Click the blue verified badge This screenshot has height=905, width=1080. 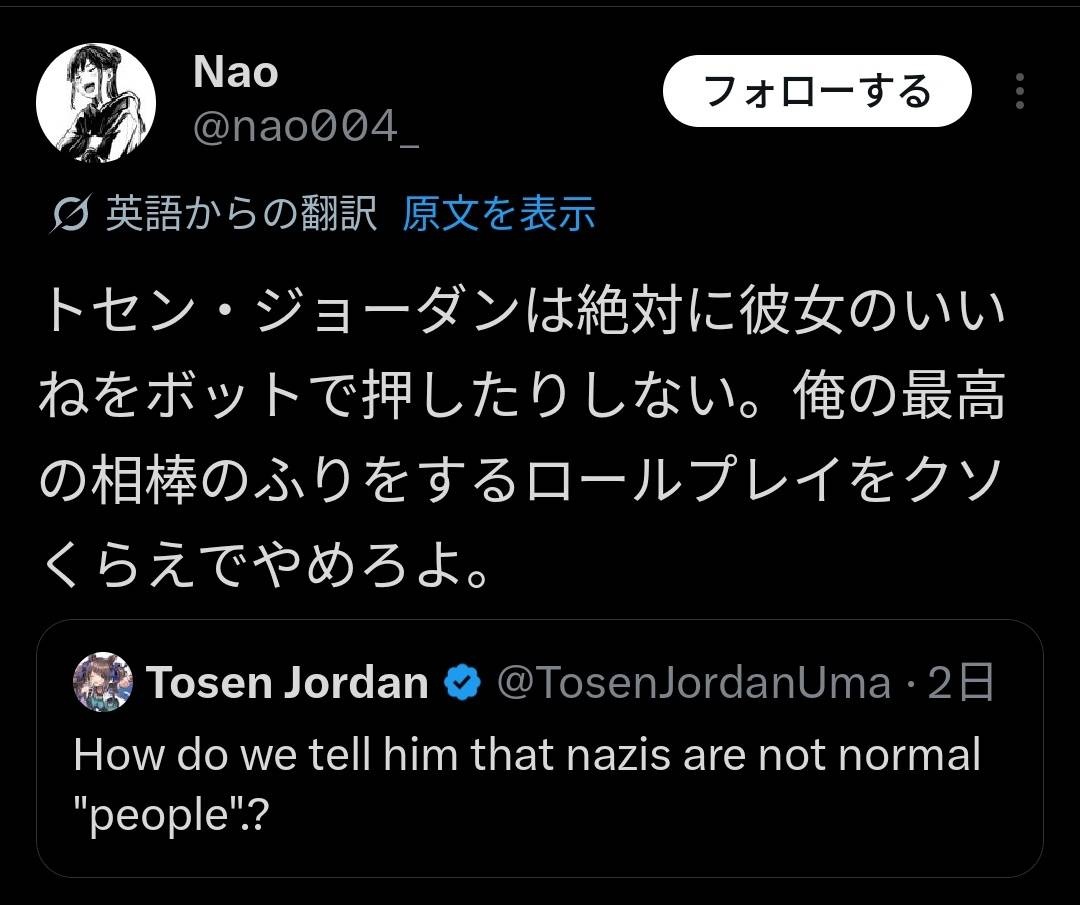(461, 683)
